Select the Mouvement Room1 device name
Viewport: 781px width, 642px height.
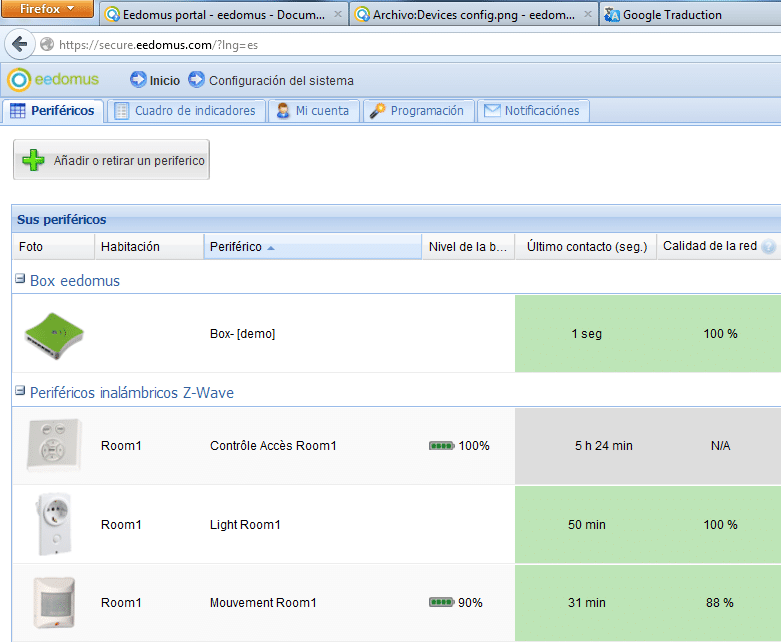click(x=263, y=603)
